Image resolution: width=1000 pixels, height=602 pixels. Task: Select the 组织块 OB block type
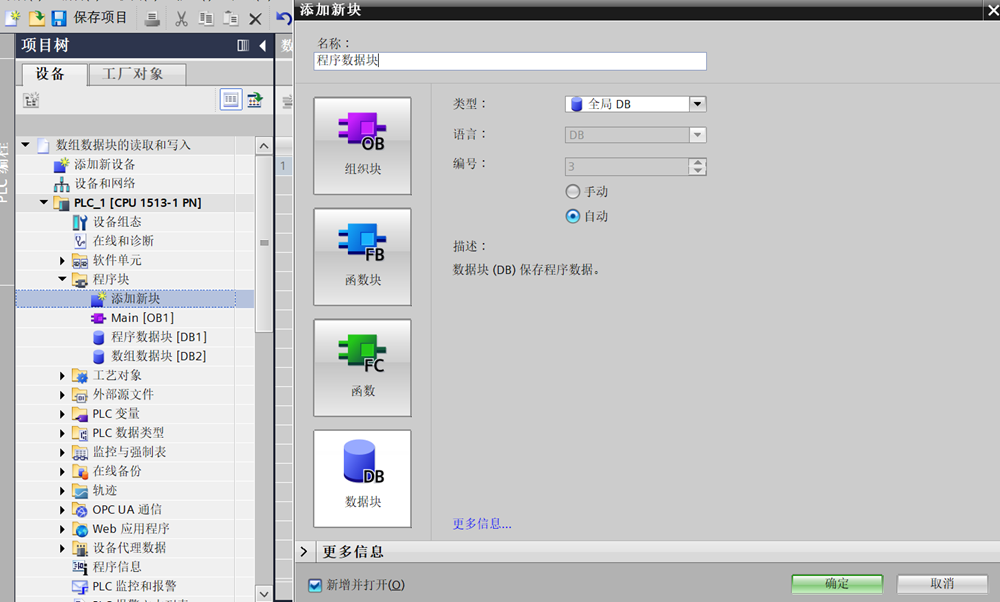362,146
